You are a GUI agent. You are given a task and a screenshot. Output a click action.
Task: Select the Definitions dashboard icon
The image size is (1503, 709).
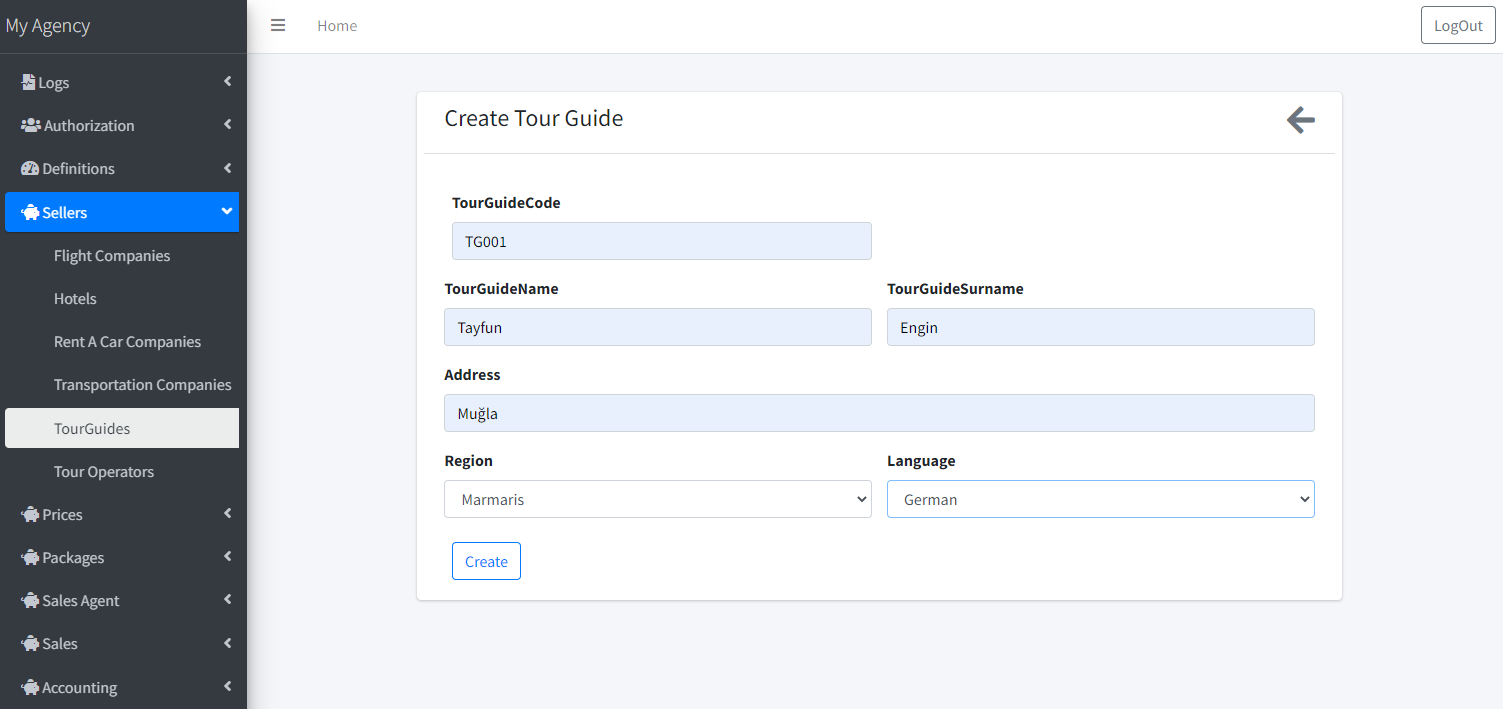(x=31, y=168)
